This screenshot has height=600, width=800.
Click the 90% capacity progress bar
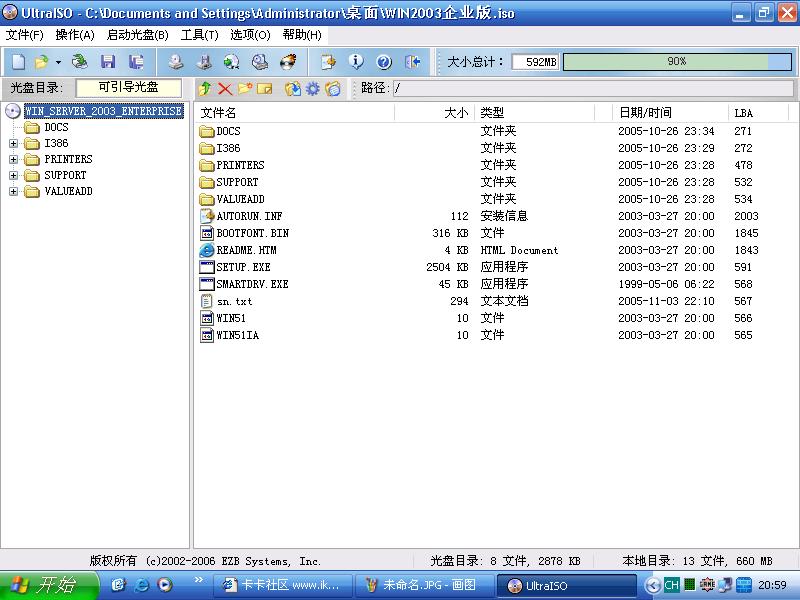[x=677, y=62]
